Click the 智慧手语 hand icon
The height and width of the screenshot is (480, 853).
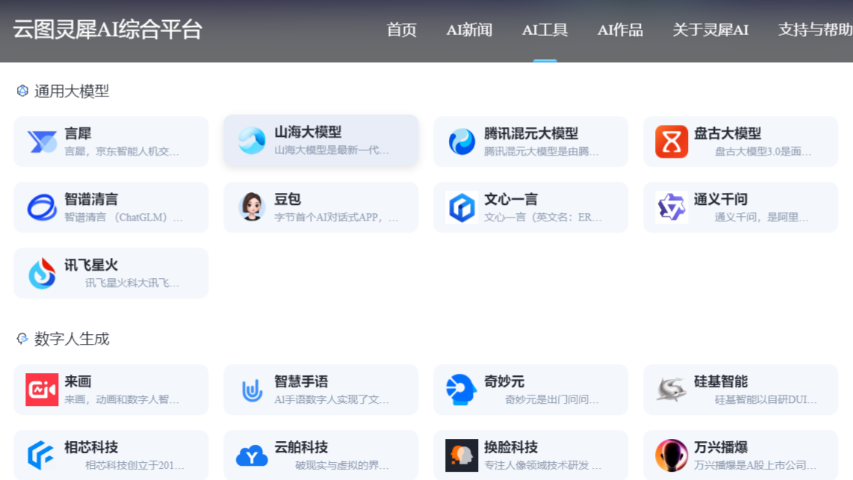click(x=252, y=390)
